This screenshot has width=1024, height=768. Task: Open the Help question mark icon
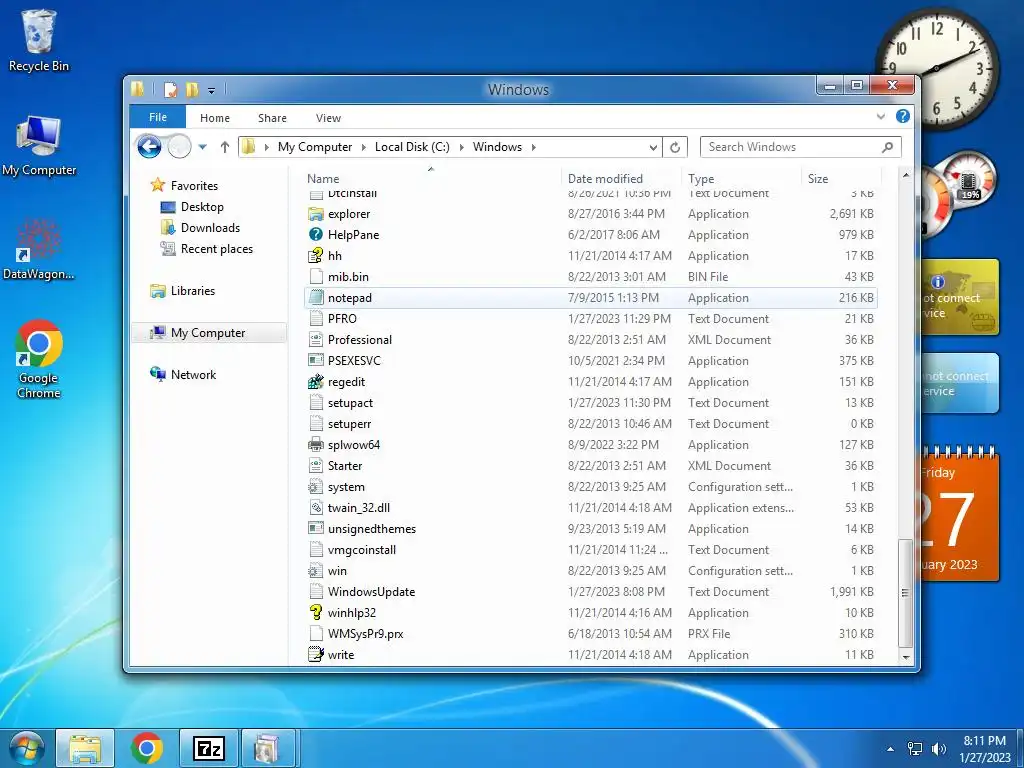903,116
